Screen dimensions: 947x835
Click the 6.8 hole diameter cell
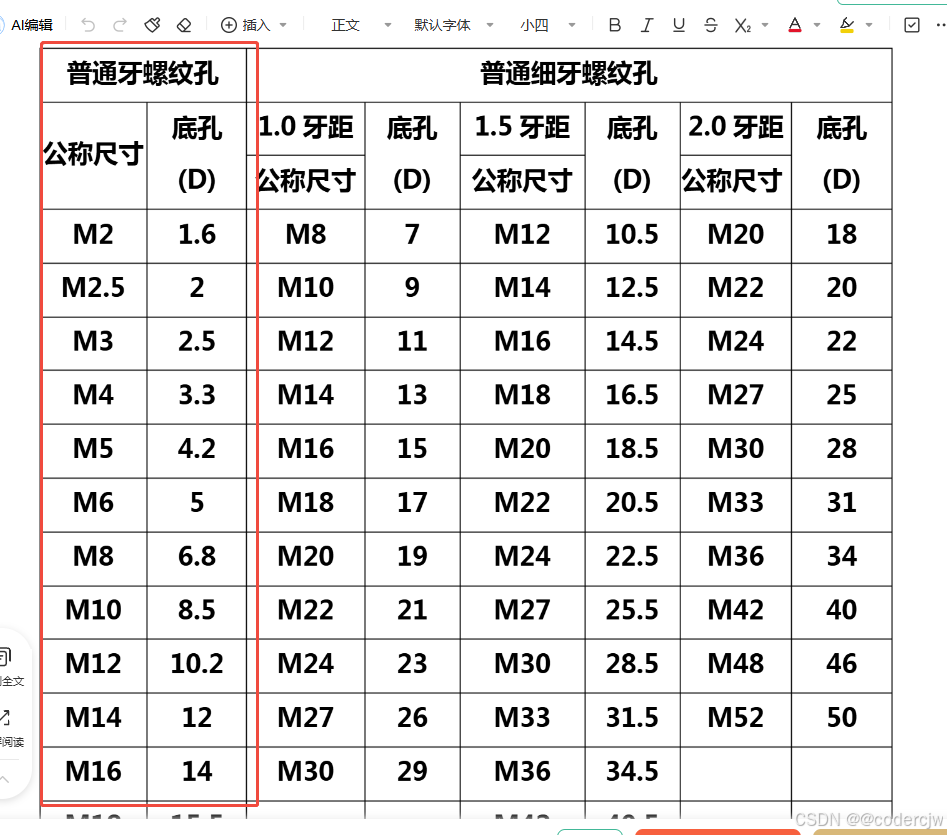[x=197, y=557]
